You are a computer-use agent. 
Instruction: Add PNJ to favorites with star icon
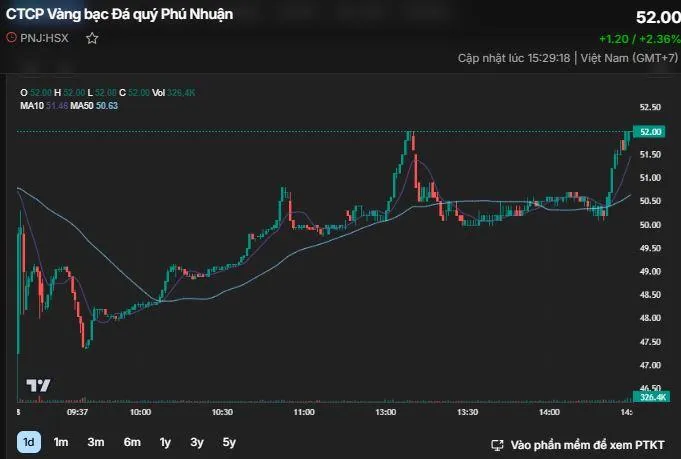[x=92, y=38]
